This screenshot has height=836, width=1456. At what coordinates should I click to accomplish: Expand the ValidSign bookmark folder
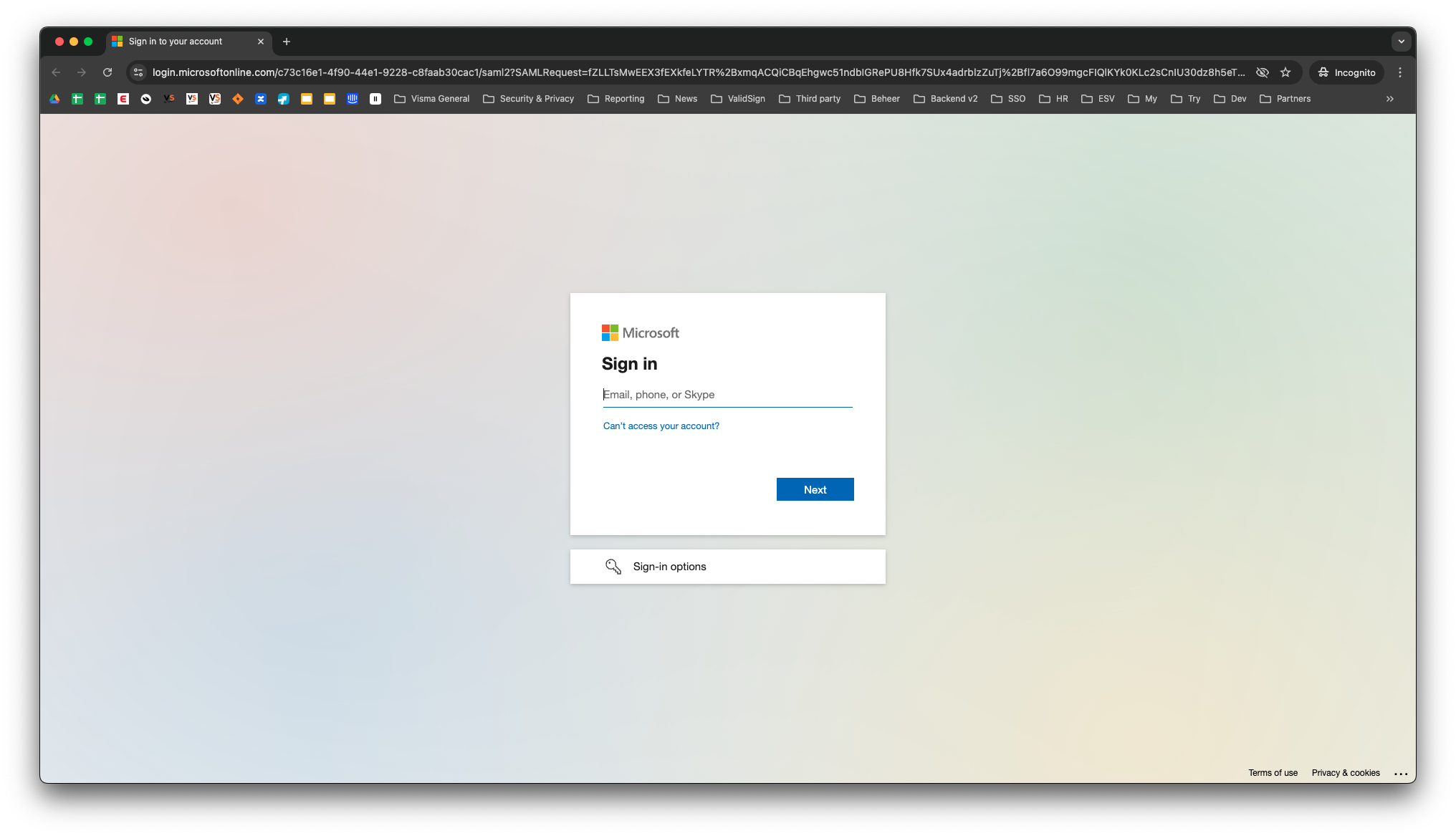pyautogui.click(x=738, y=99)
